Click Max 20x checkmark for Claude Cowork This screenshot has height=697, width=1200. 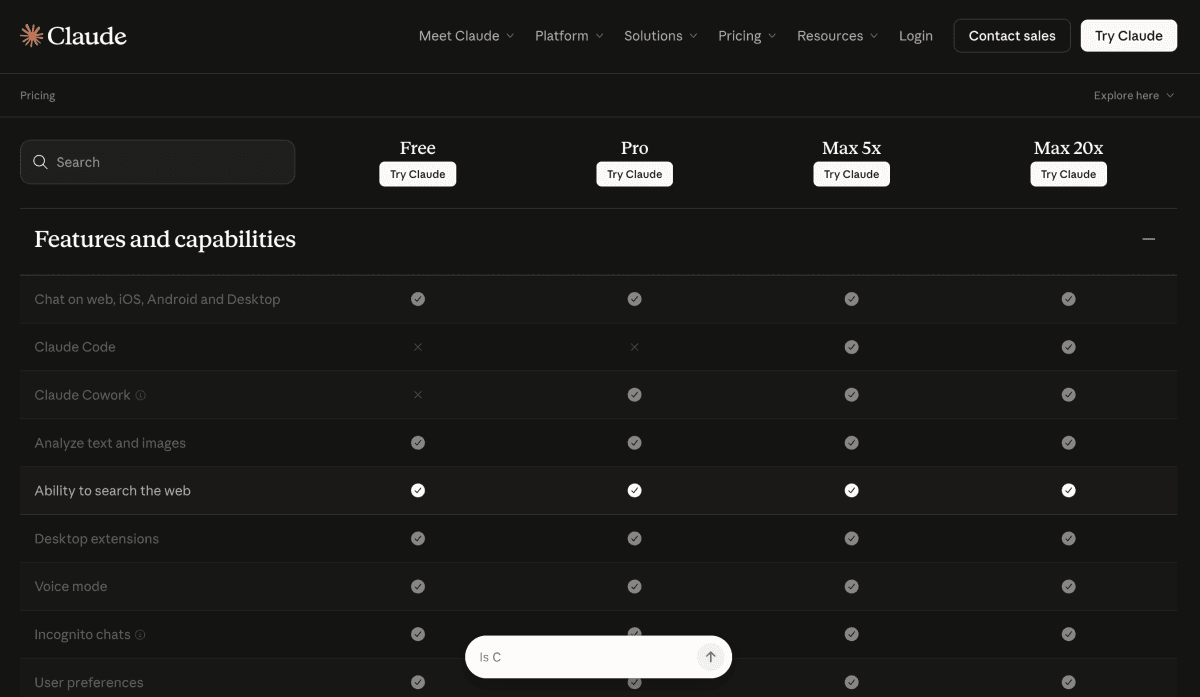(x=1068, y=395)
